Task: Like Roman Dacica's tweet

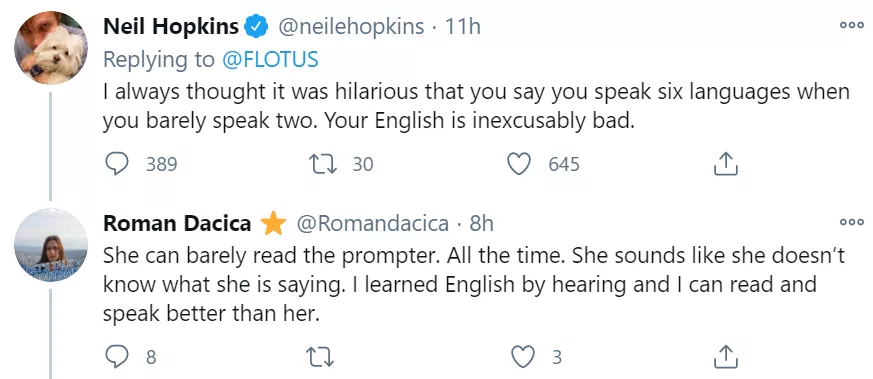Action: point(522,357)
